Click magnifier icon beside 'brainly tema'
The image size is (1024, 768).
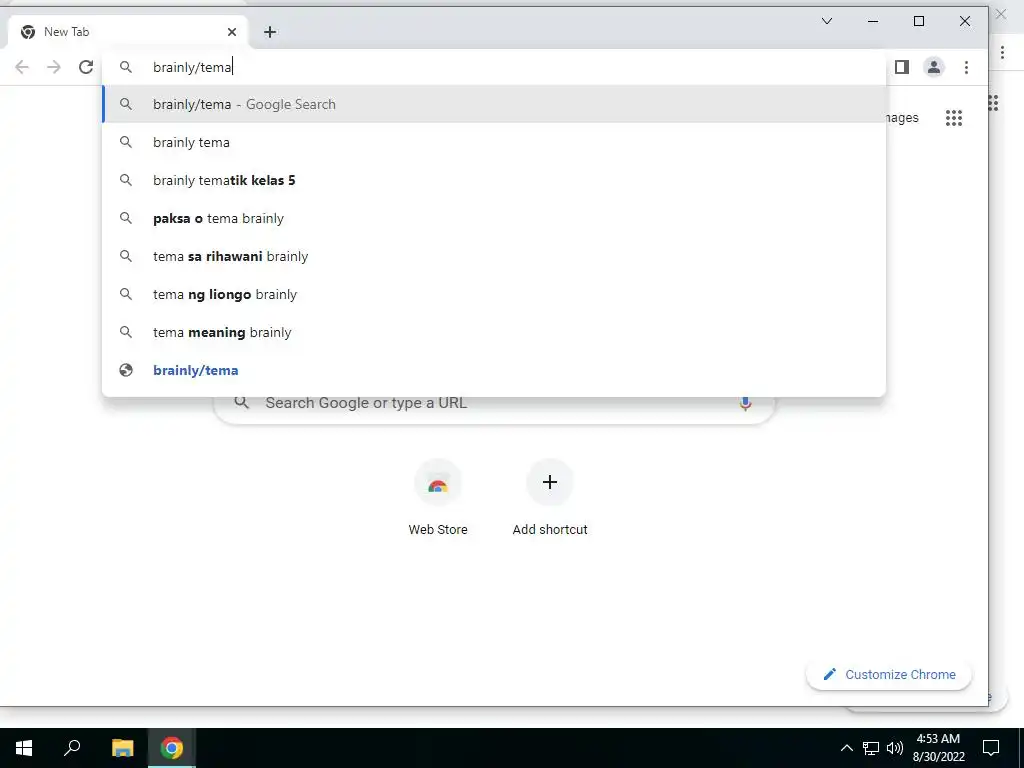click(x=126, y=142)
